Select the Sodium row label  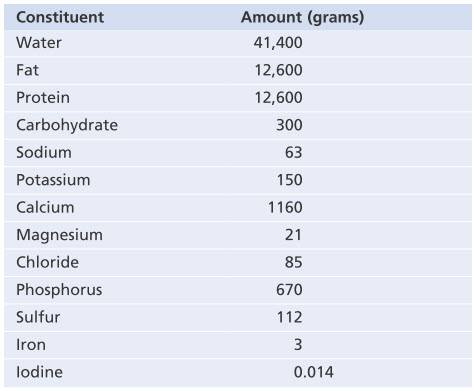(x=44, y=153)
